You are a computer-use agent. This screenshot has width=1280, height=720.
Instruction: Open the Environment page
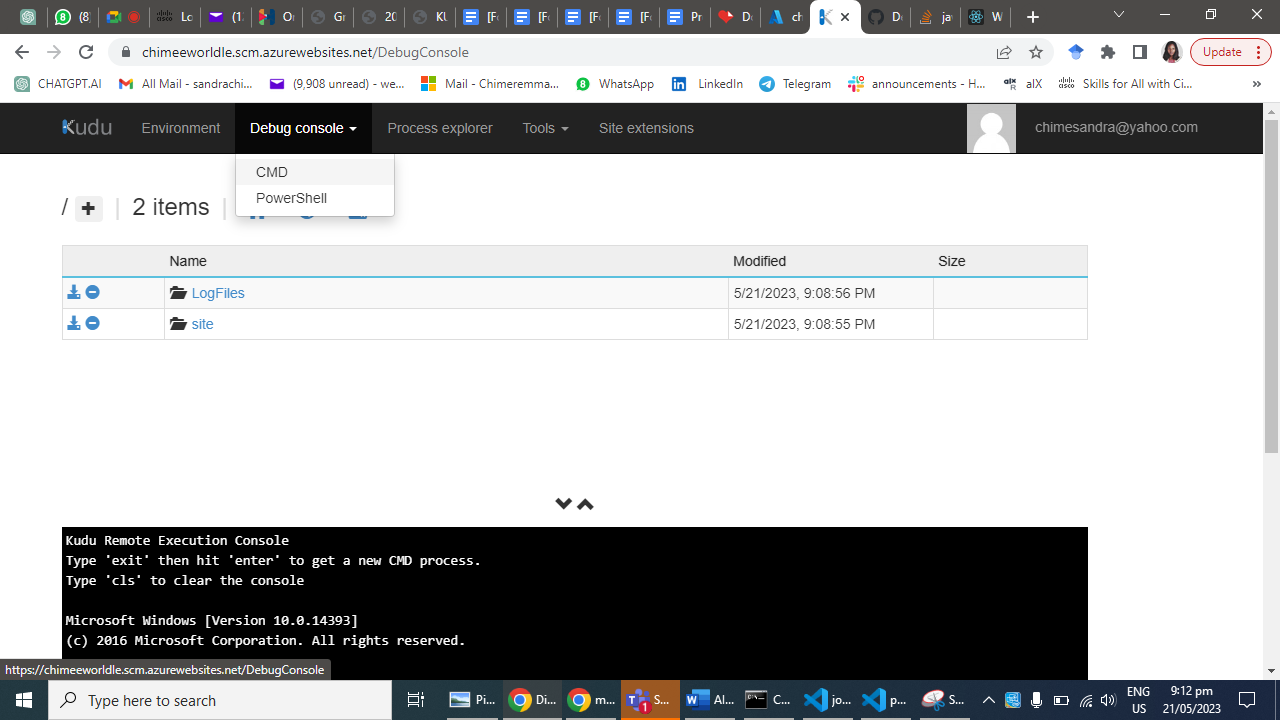(181, 128)
